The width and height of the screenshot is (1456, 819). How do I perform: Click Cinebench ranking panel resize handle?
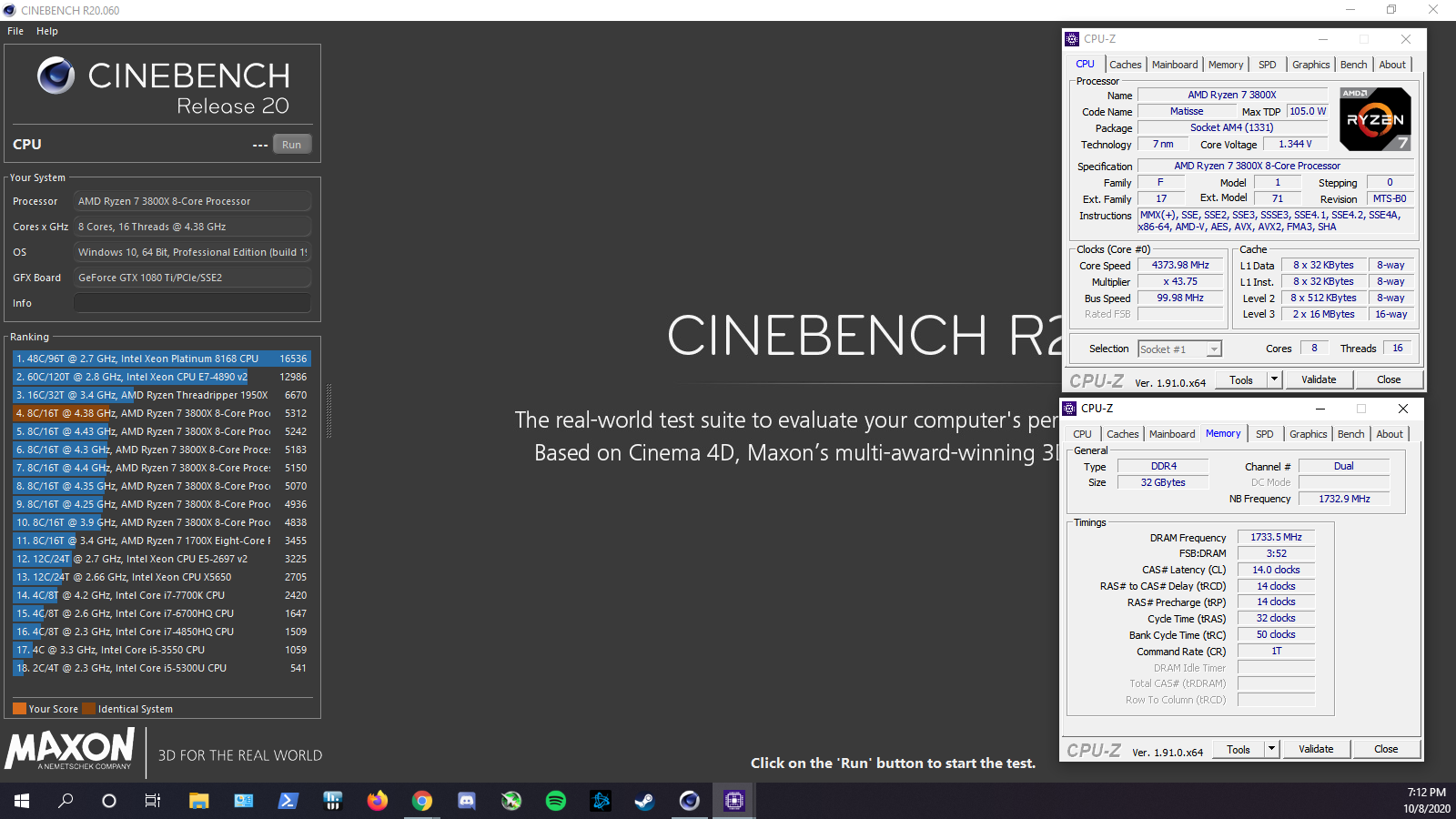click(329, 411)
